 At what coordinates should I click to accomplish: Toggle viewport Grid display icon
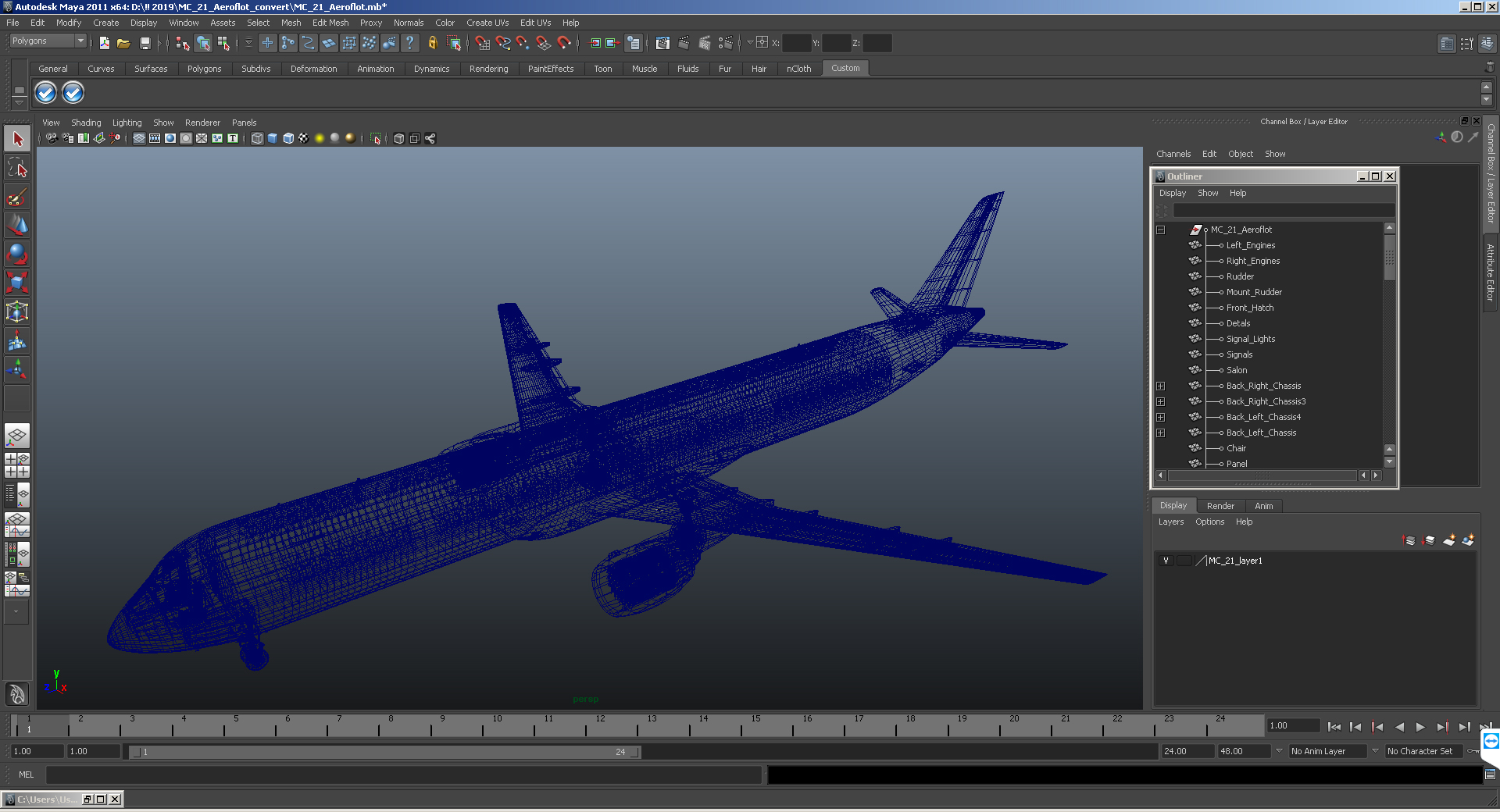pos(139,138)
